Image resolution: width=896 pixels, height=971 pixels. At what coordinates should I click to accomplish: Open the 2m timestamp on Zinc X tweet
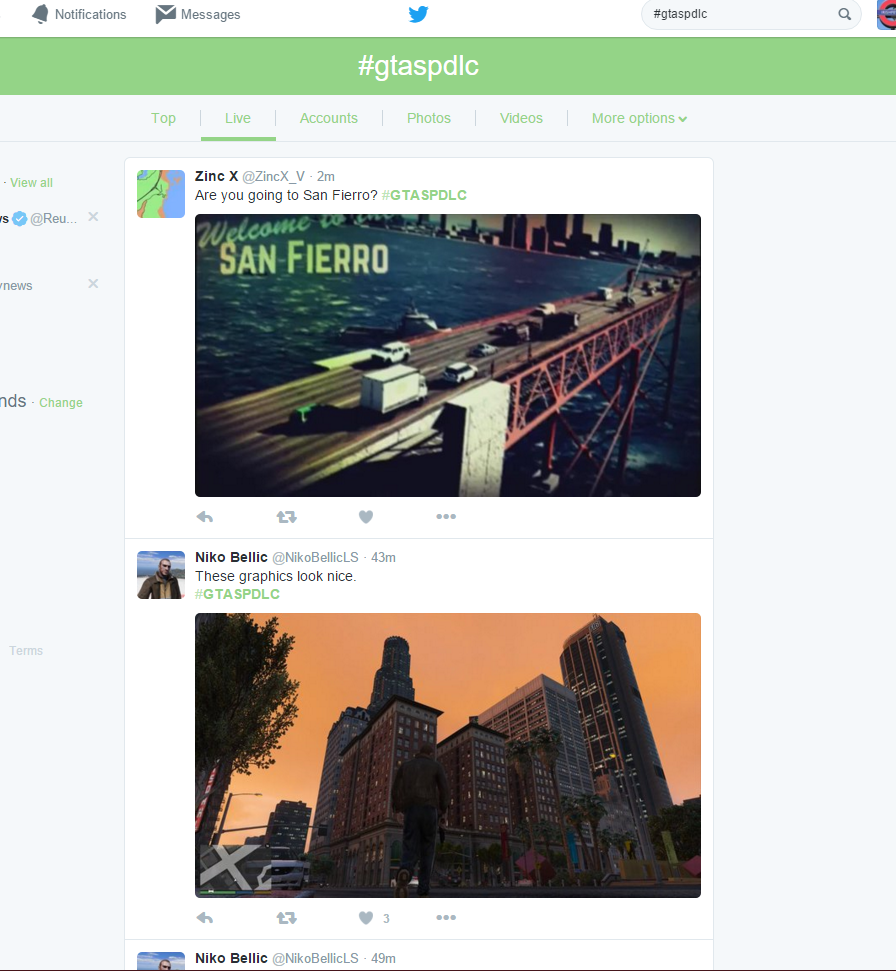point(326,176)
